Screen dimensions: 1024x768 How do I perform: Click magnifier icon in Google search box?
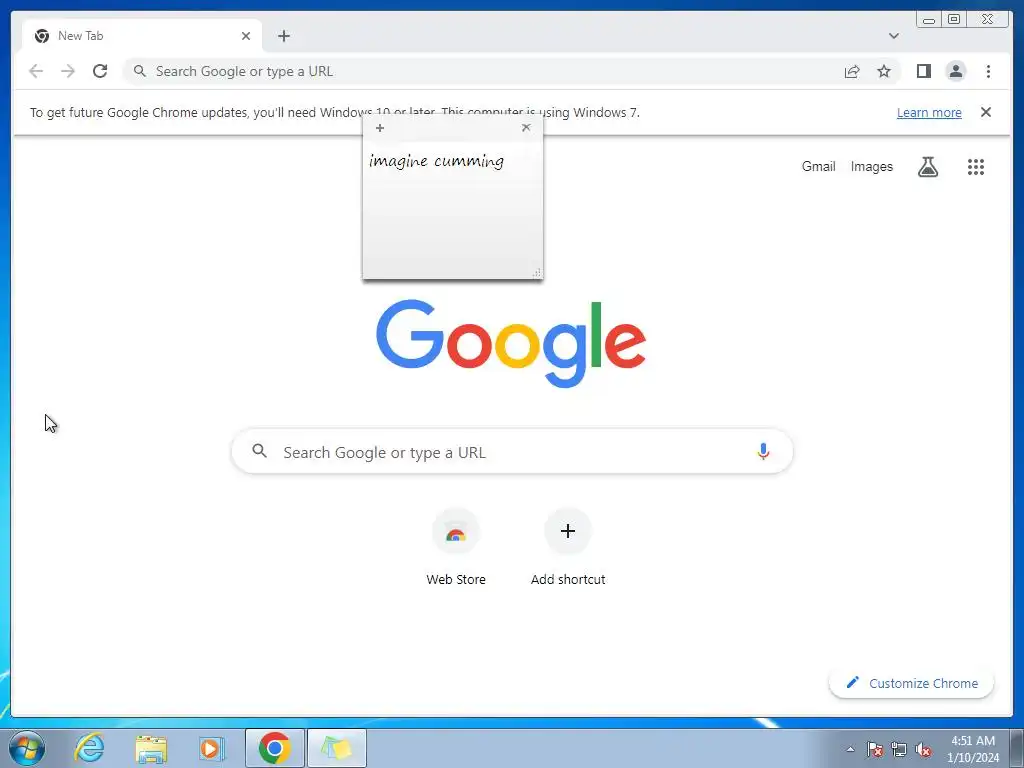[259, 451]
